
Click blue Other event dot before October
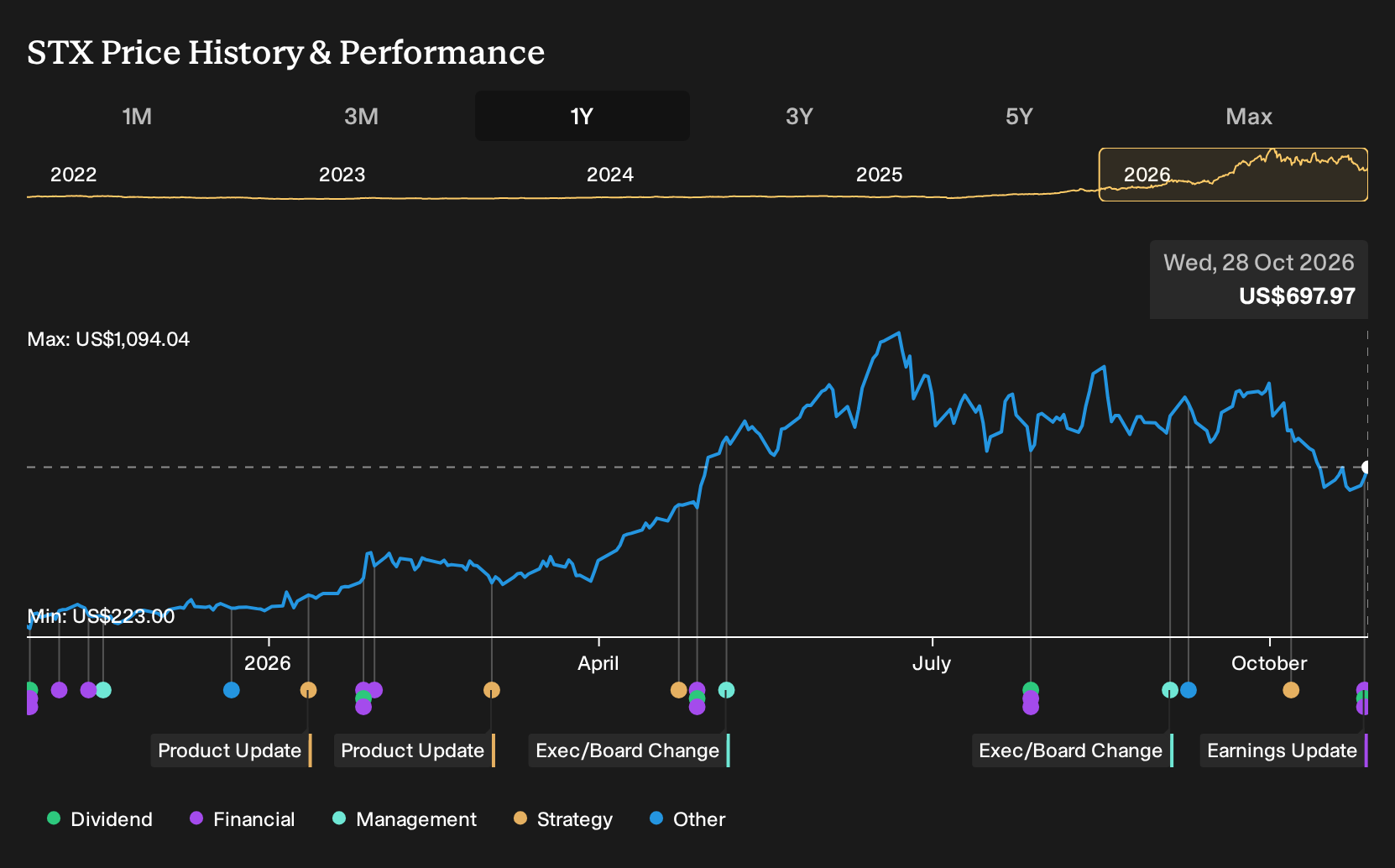click(x=1189, y=690)
